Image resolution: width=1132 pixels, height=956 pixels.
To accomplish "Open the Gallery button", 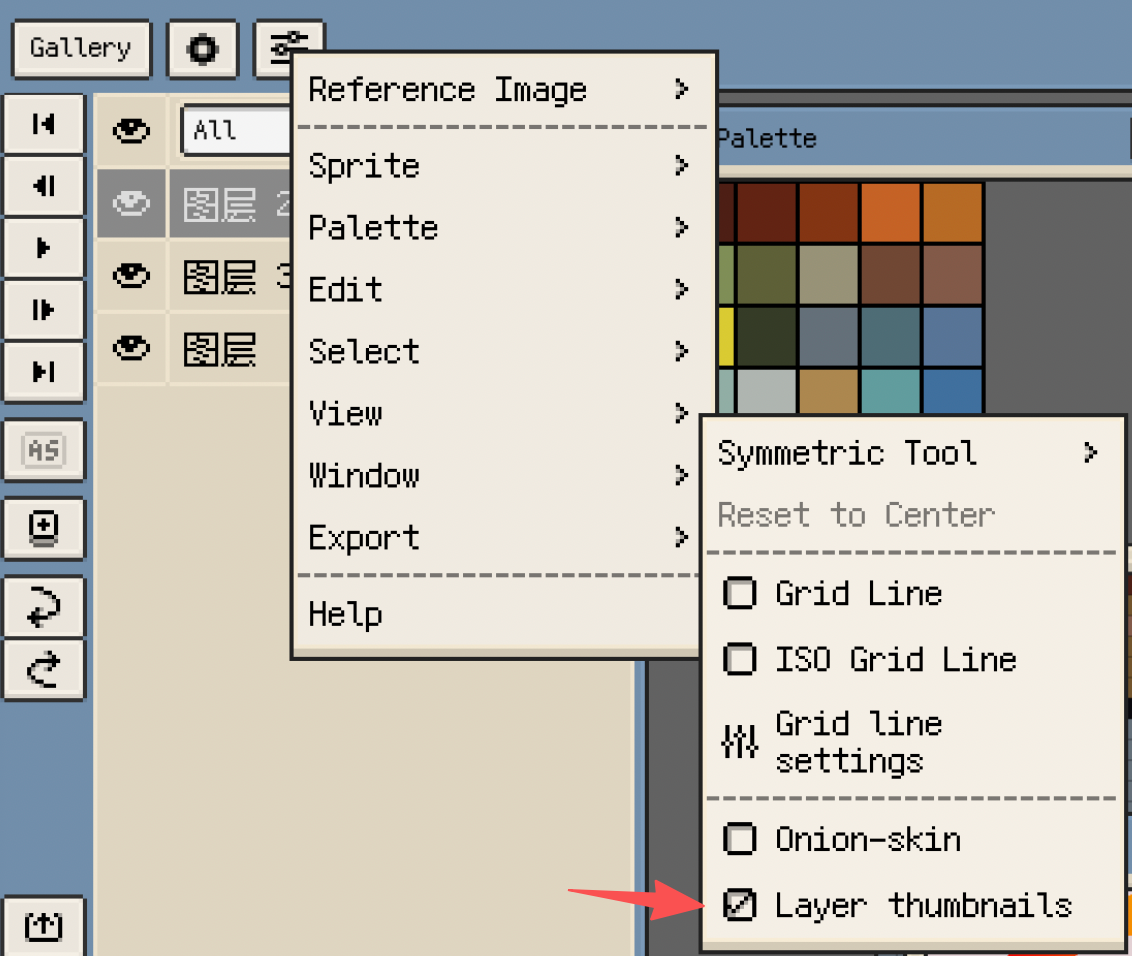I will 81,49.
